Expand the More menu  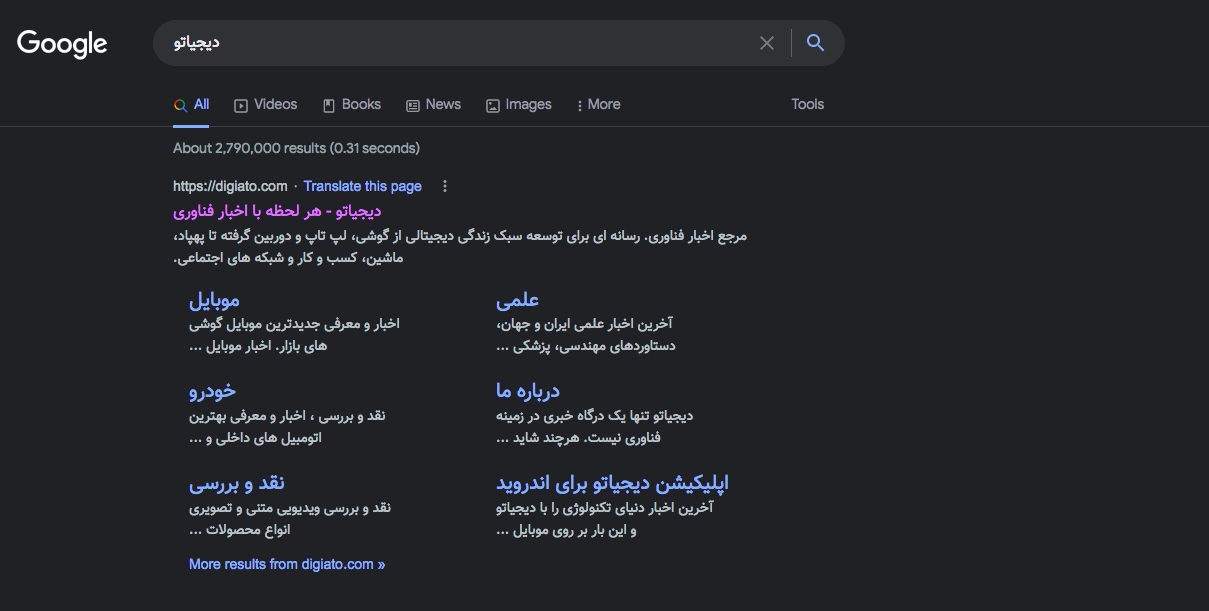[x=599, y=104]
